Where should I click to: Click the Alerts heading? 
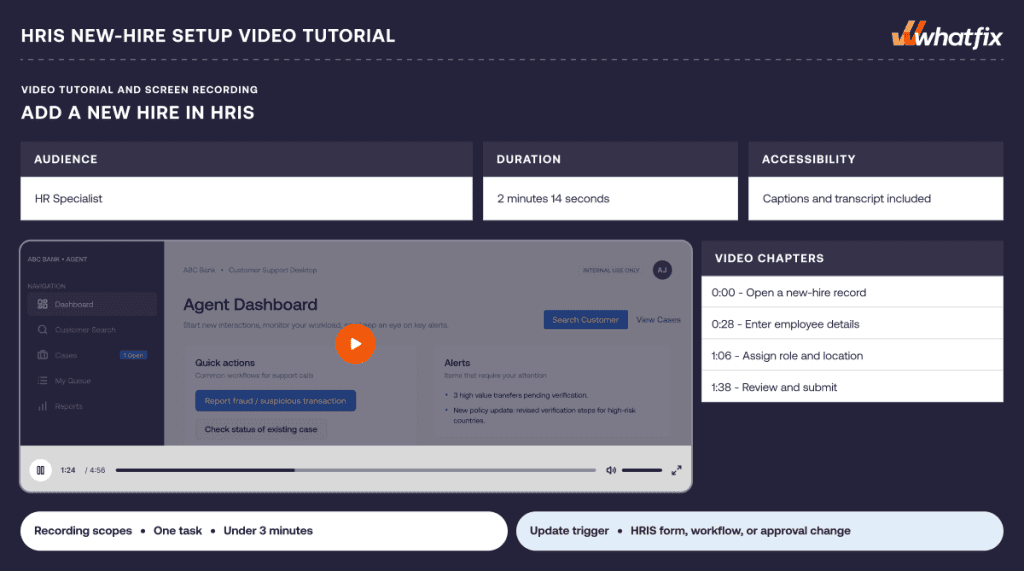coord(457,363)
